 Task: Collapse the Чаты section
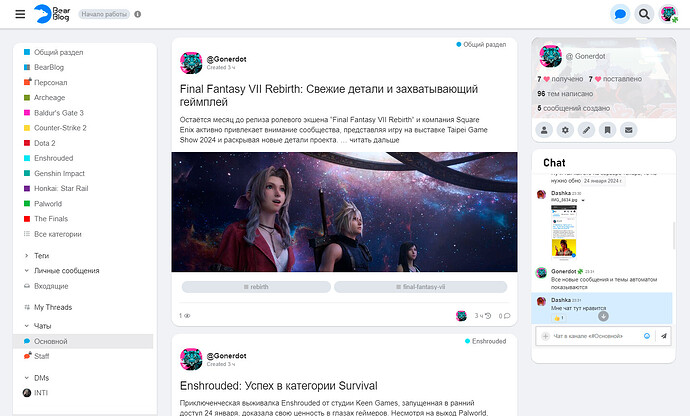(x=27, y=326)
